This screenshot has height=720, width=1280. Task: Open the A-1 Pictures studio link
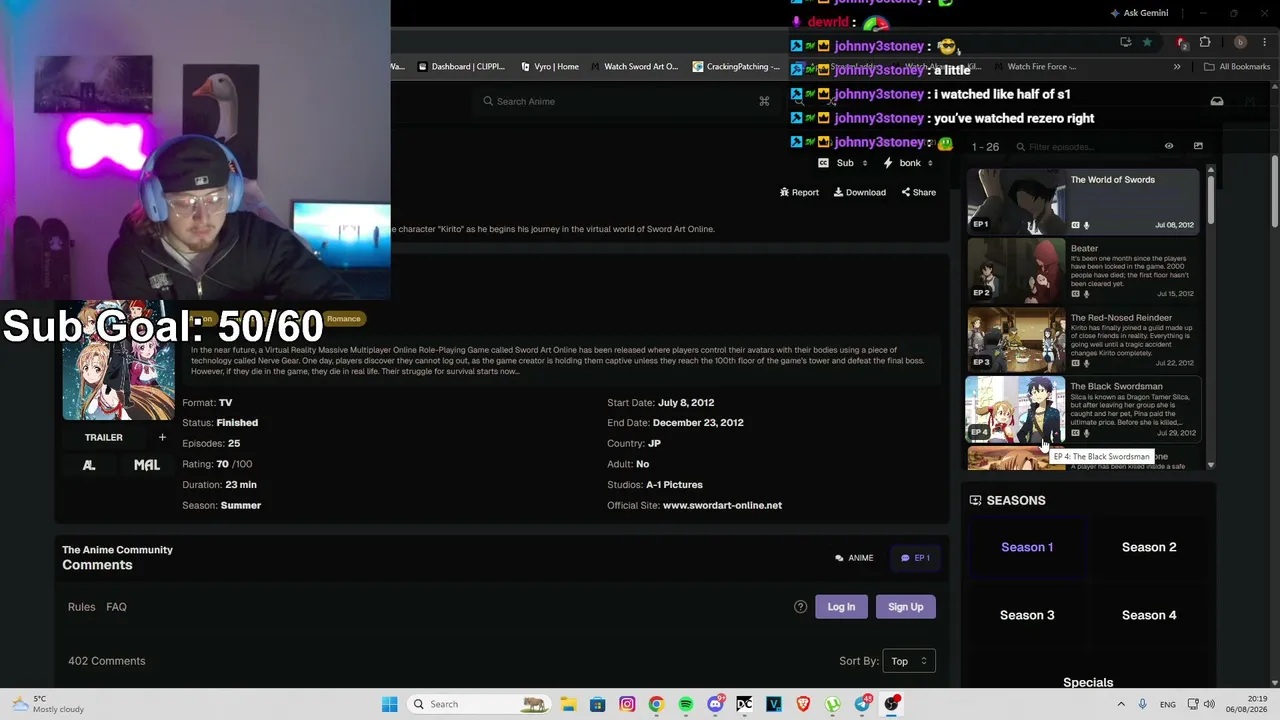coord(674,485)
